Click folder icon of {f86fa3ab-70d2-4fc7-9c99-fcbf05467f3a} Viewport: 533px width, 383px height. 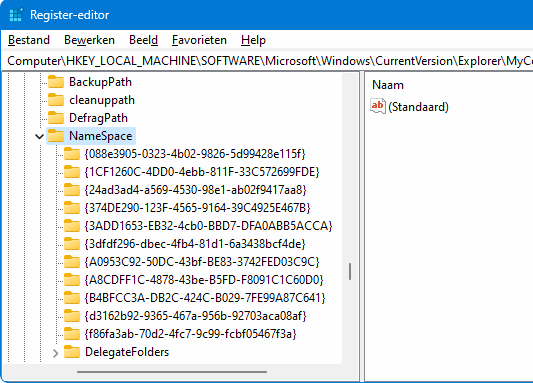(72, 334)
